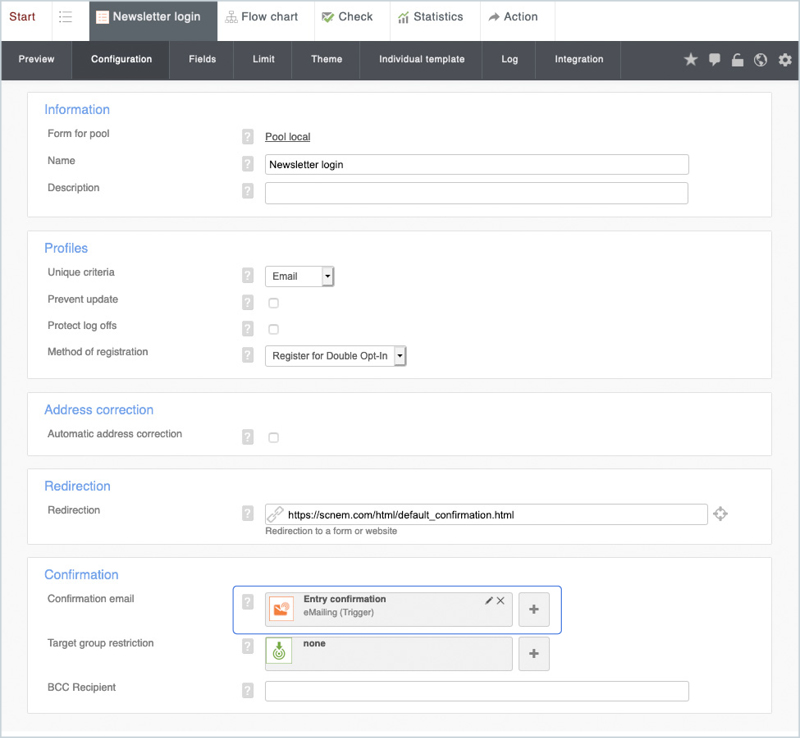Click into the BCC Recipient field

[x=476, y=691]
